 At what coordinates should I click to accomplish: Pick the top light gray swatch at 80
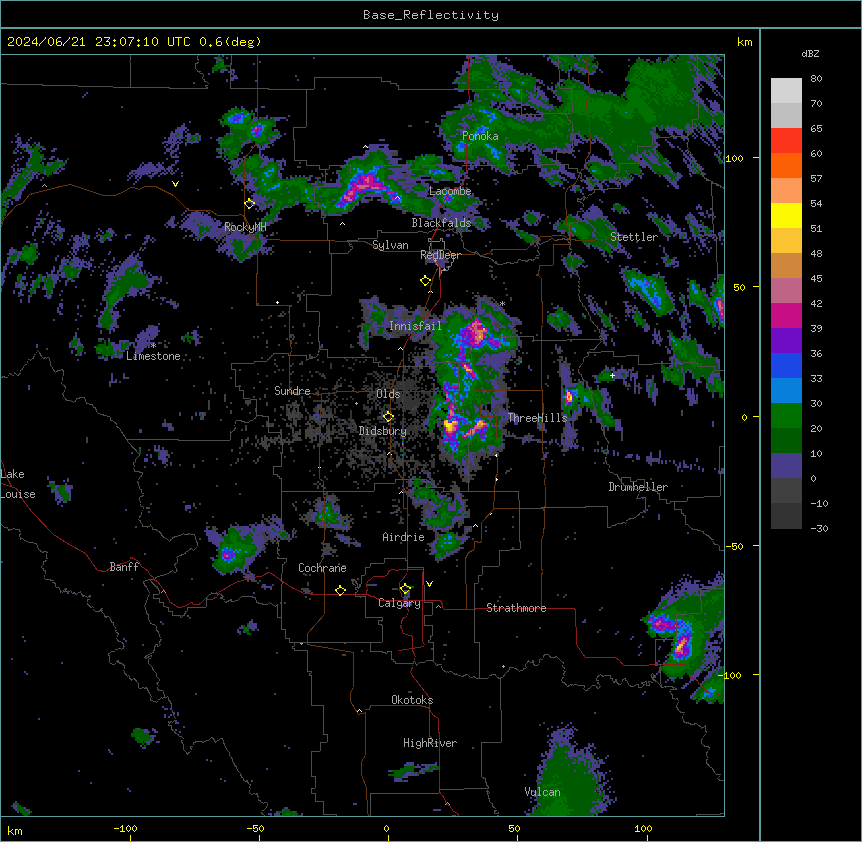(x=786, y=91)
